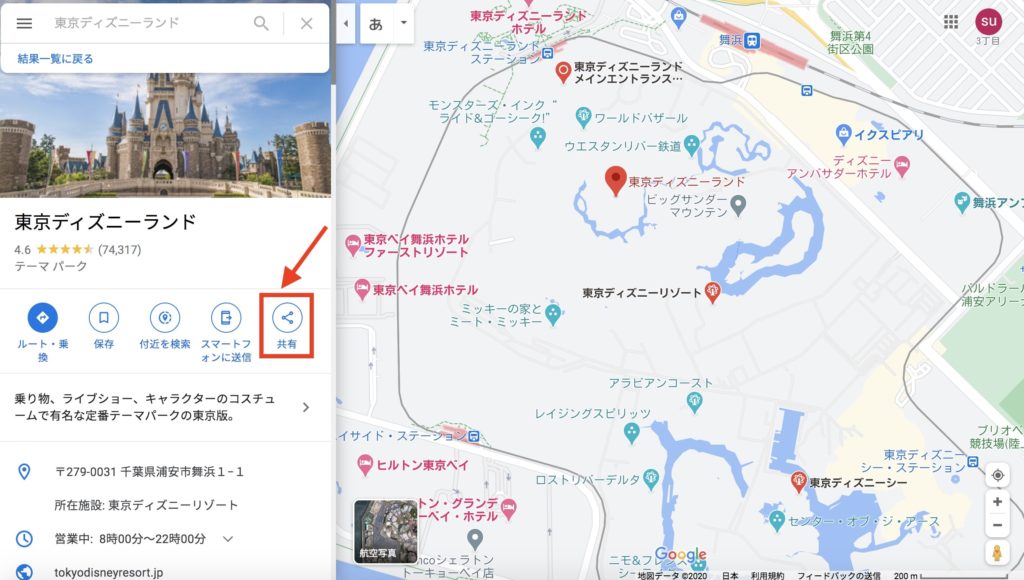Click 東京ディズニーリゾート map pin
This screenshot has height=580, width=1024.
[712, 292]
